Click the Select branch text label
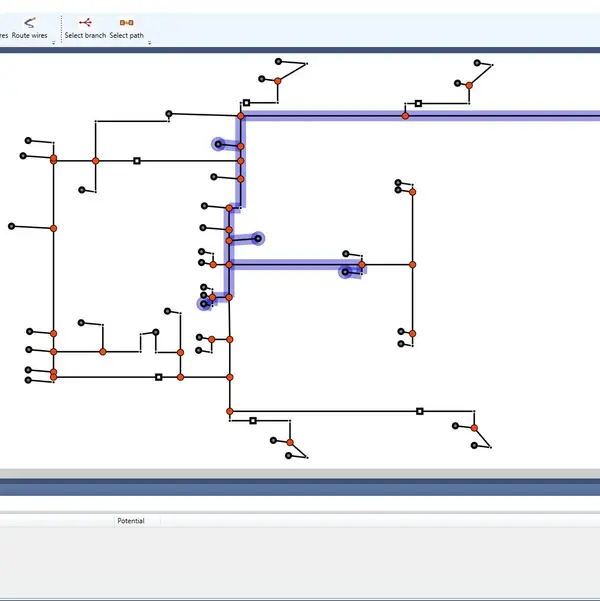 85,35
